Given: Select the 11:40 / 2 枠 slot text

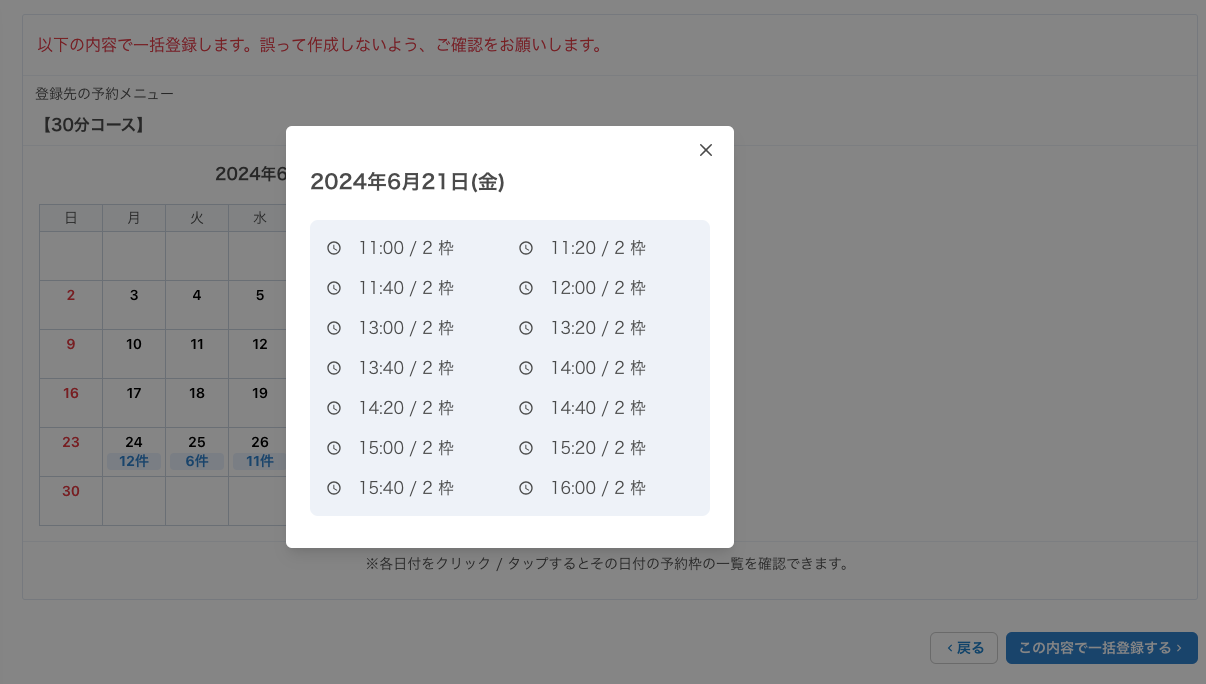Looking at the screenshot, I should (406, 288).
